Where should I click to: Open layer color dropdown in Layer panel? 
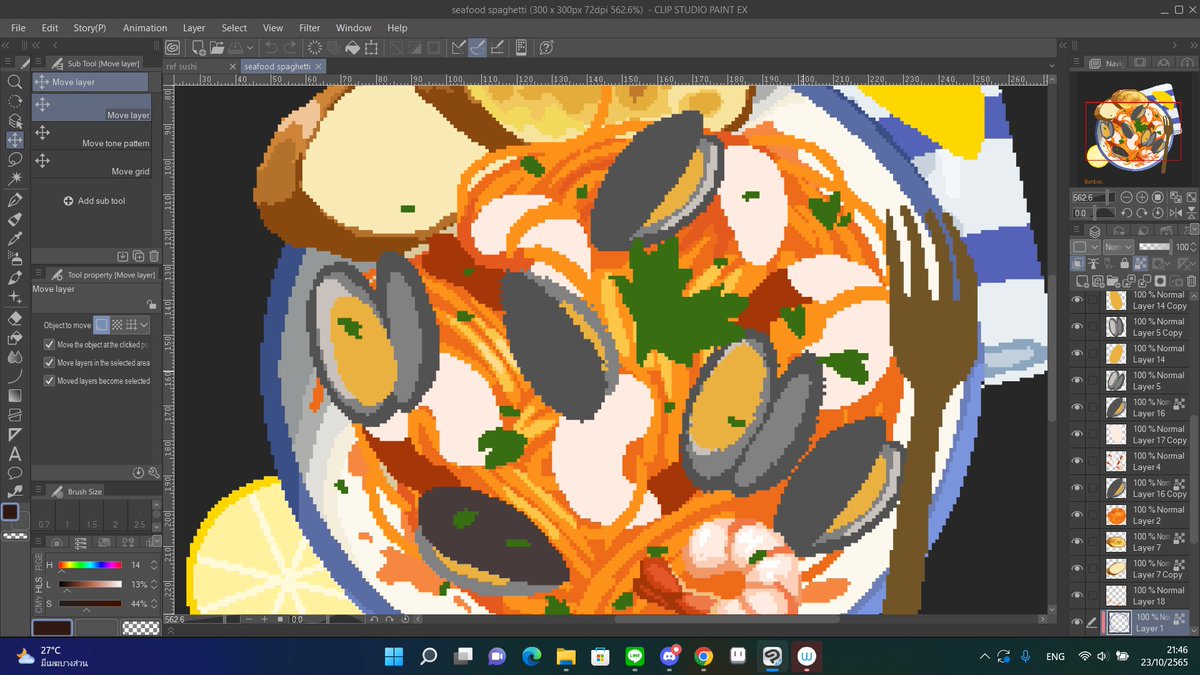click(x=1084, y=246)
